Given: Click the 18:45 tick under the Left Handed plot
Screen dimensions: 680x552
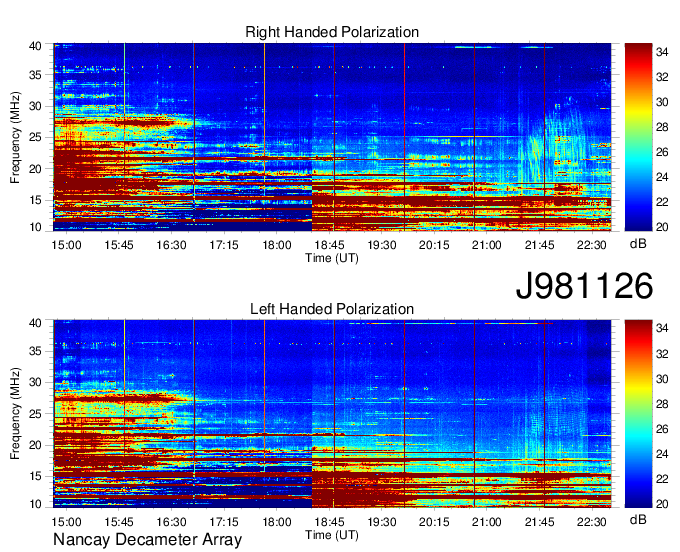Looking at the screenshot, I should tap(329, 522).
